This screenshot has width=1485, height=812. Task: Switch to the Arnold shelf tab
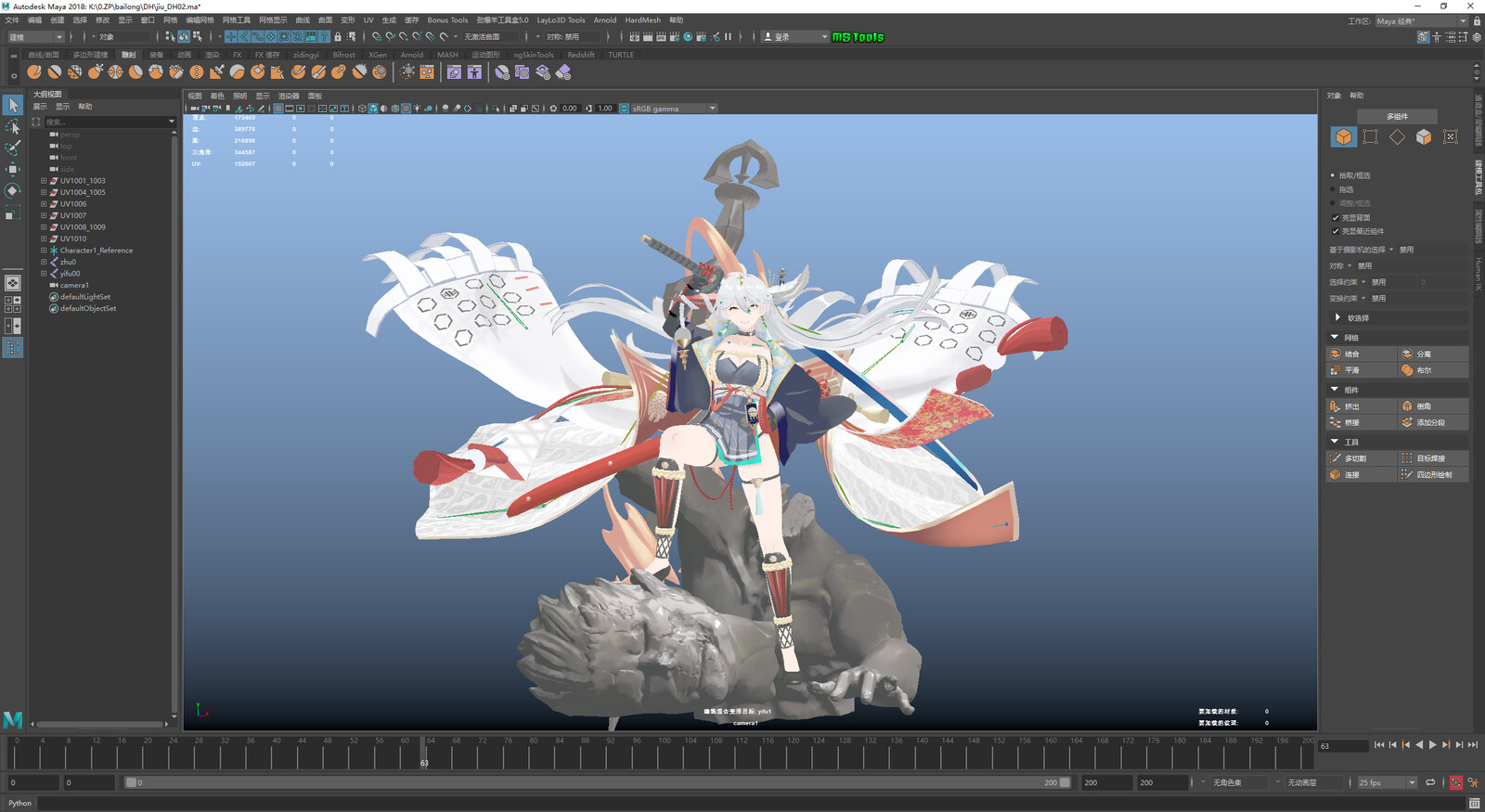click(x=412, y=55)
